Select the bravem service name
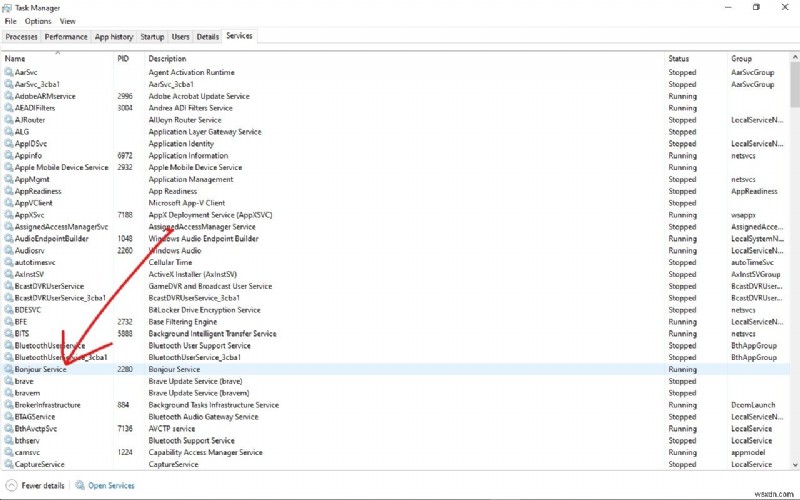The width and height of the screenshot is (800, 500). click(27, 393)
